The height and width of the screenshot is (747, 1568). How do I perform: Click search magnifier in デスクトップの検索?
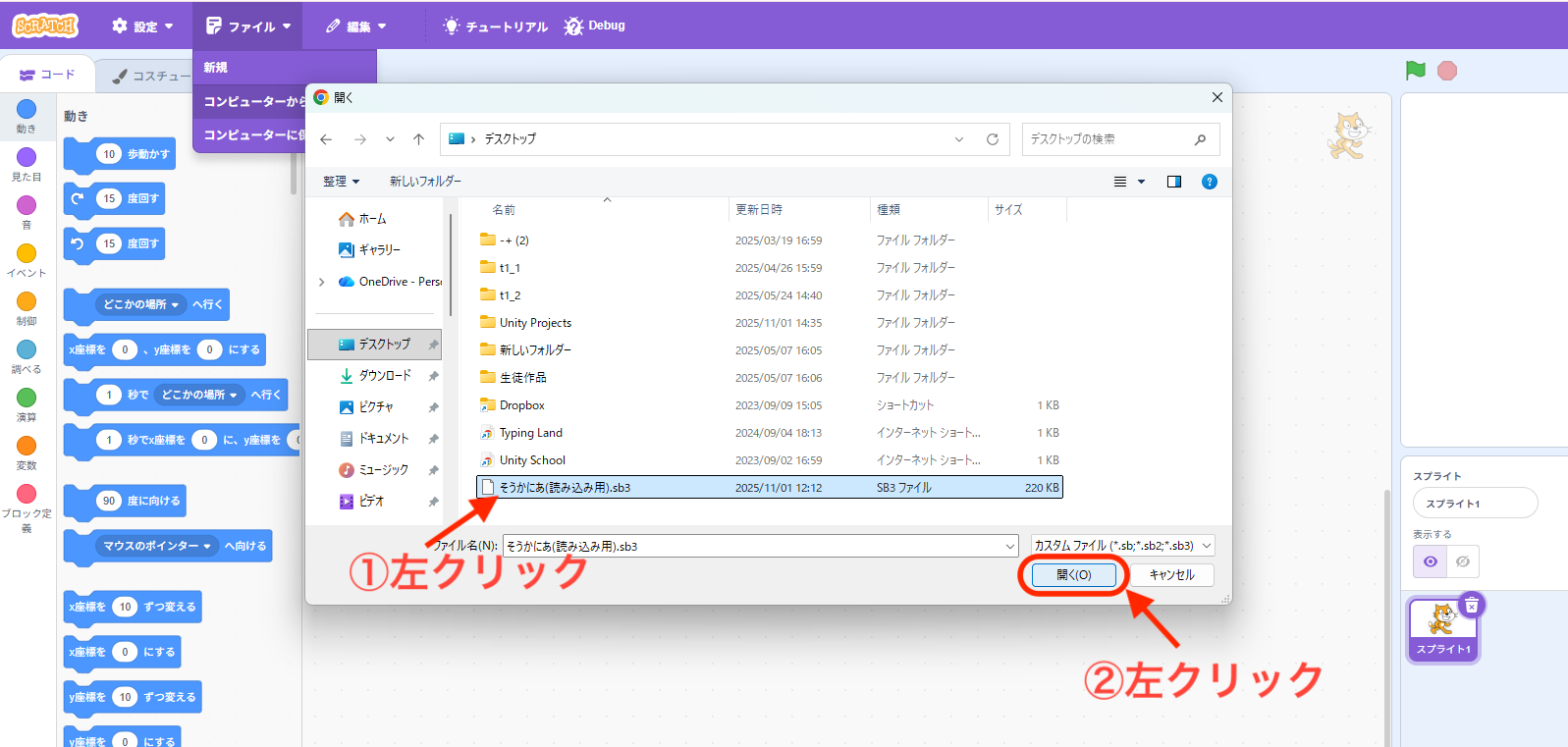1200,139
